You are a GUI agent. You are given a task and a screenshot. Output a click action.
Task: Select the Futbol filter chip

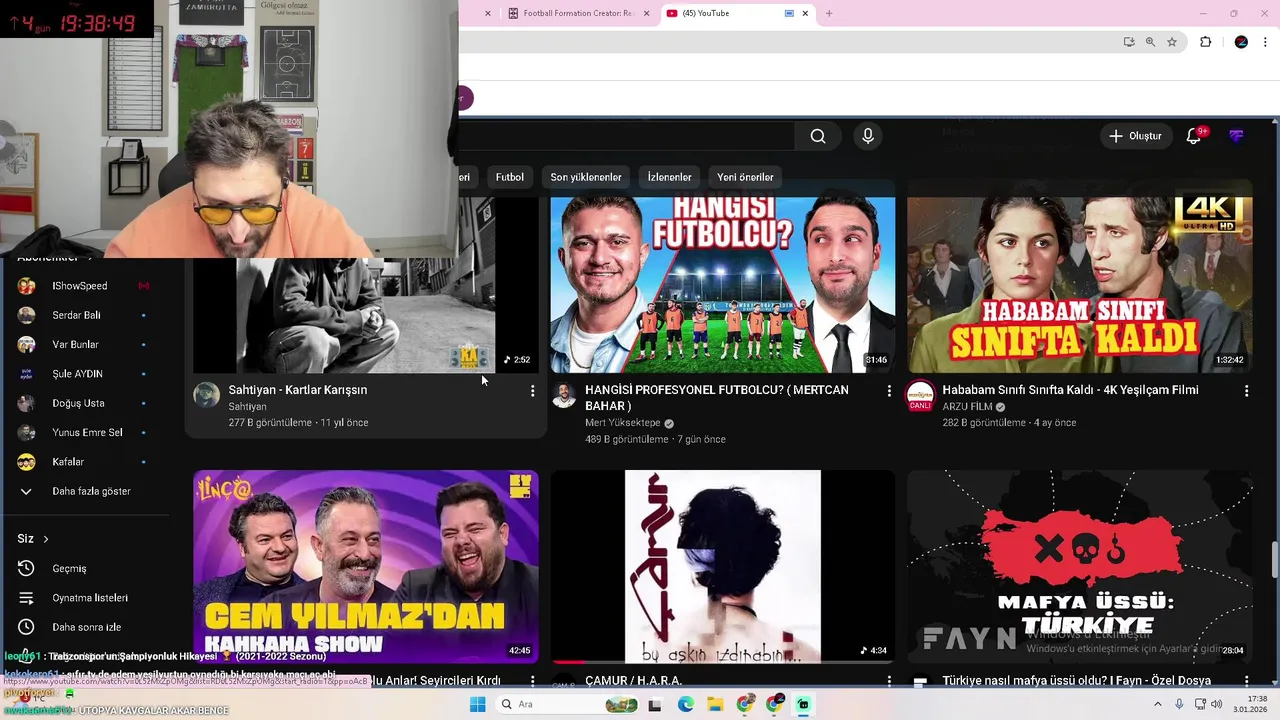[x=510, y=177]
